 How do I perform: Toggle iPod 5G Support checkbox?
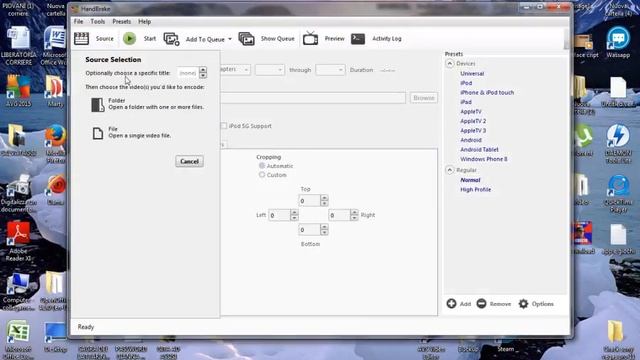pyautogui.click(x=224, y=126)
